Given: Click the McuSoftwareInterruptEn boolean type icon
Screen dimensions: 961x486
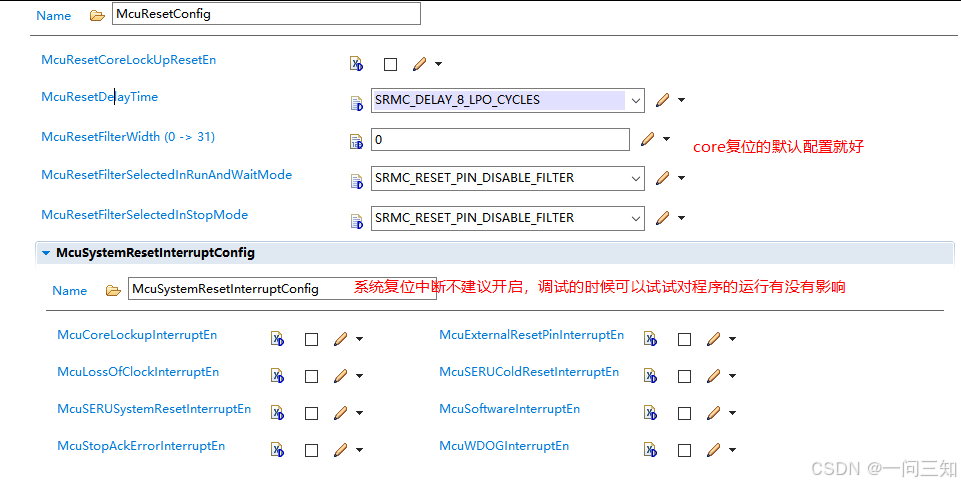Looking at the screenshot, I should point(650,413).
